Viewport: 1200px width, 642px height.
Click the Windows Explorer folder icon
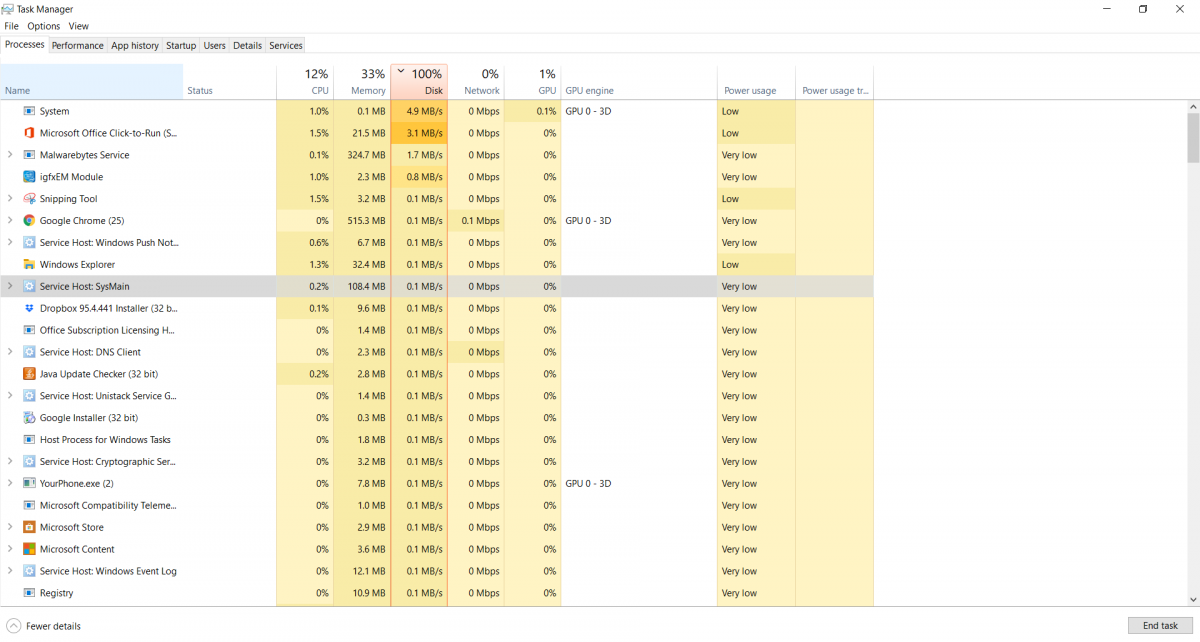click(x=29, y=265)
